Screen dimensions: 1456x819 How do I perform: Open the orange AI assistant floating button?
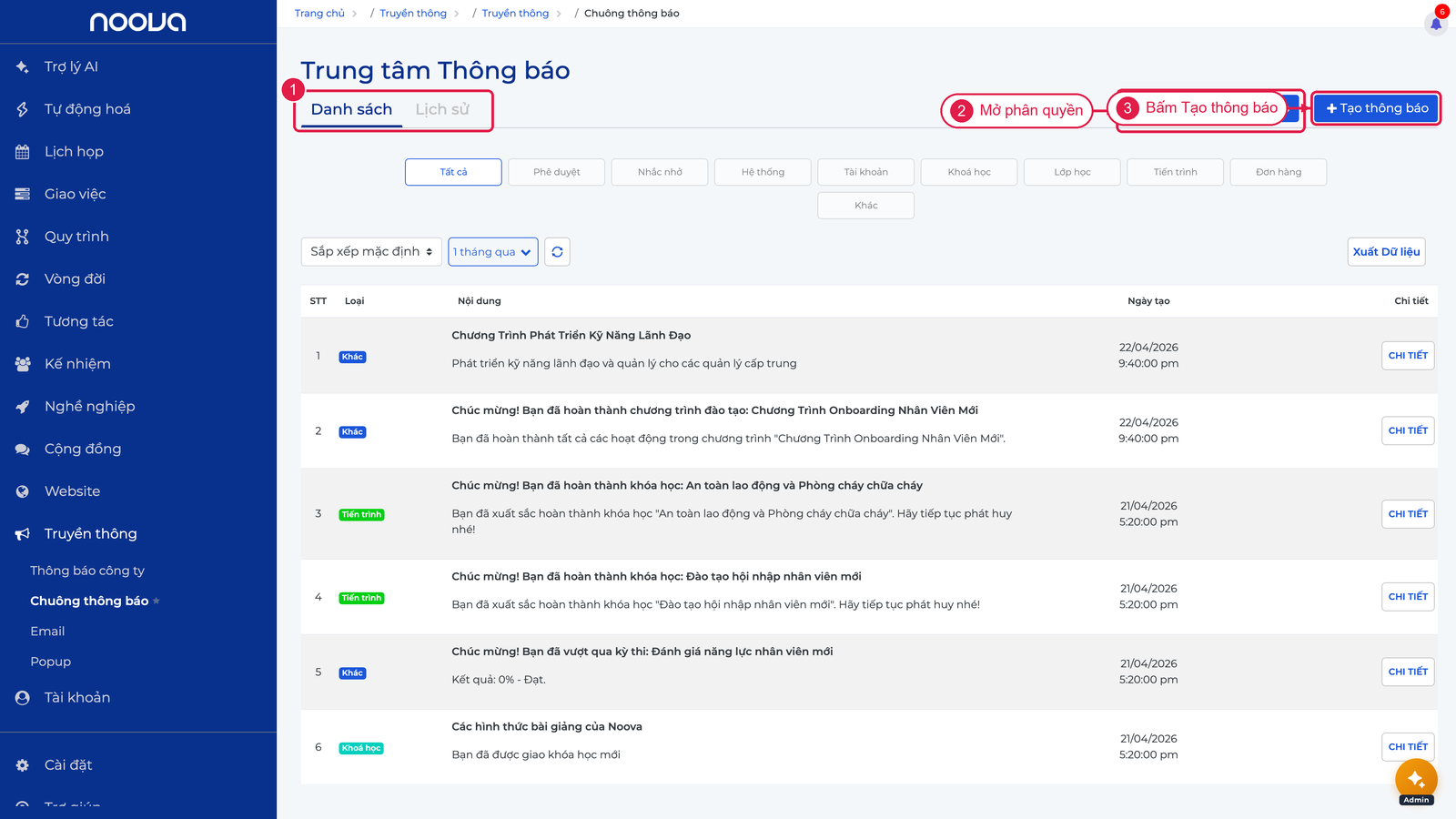(x=1416, y=779)
